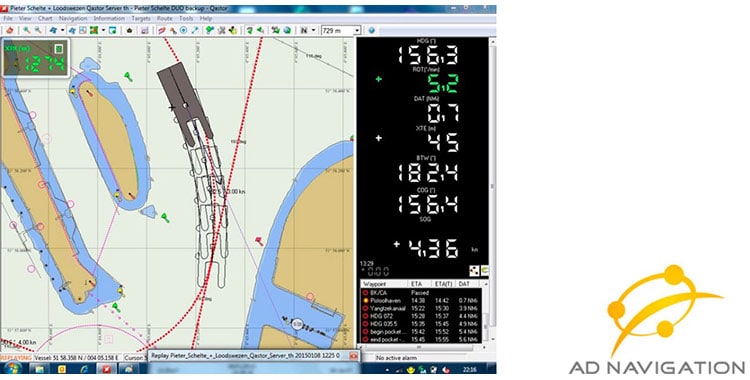Open the Navigation menu

[x=73, y=18]
